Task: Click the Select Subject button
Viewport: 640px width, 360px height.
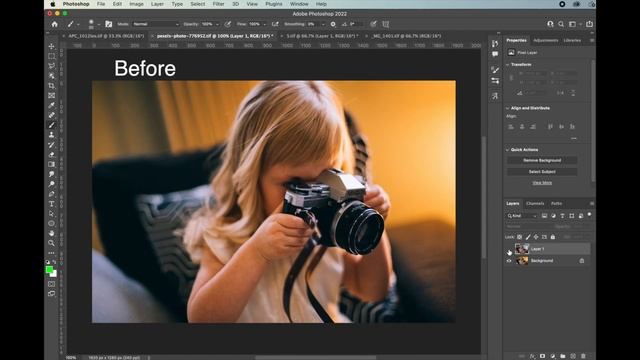Action: (542, 172)
